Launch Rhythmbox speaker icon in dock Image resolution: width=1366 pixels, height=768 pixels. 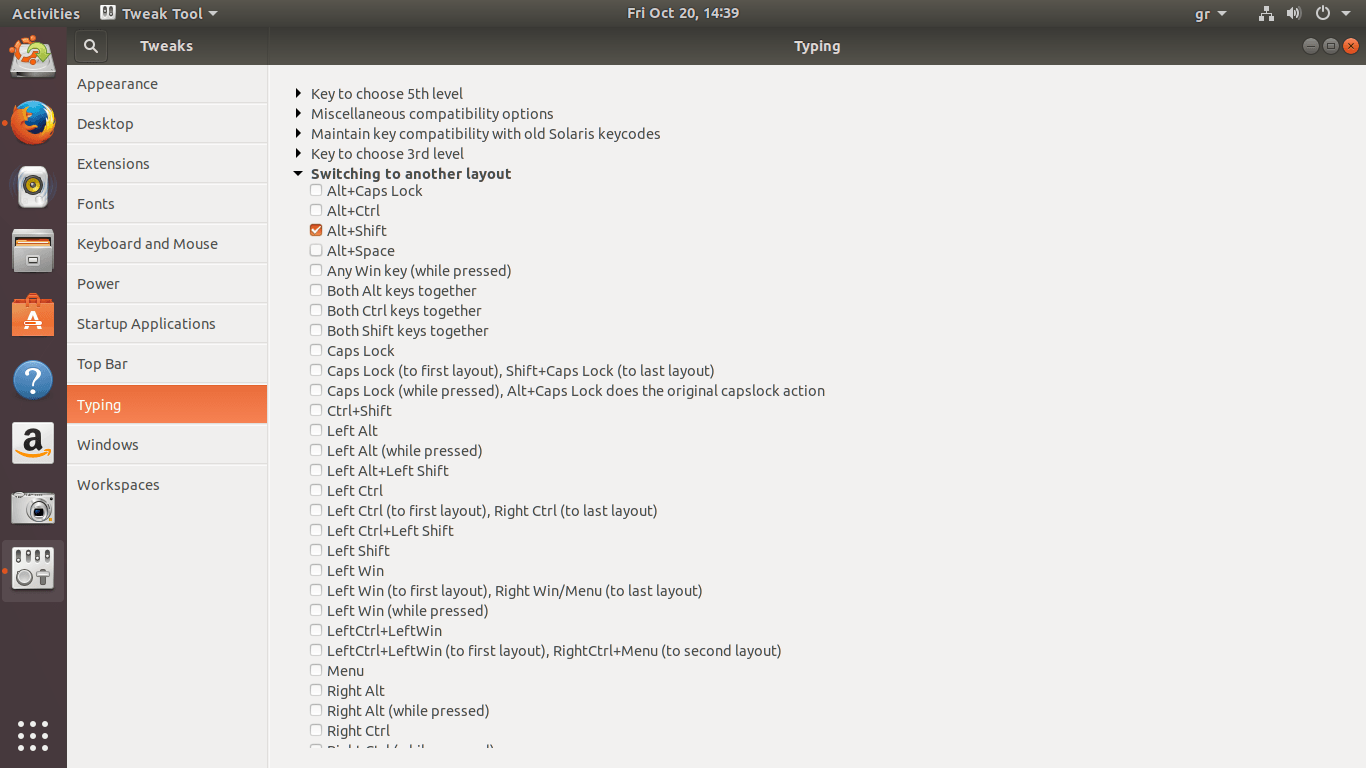[x=33, y=187]
